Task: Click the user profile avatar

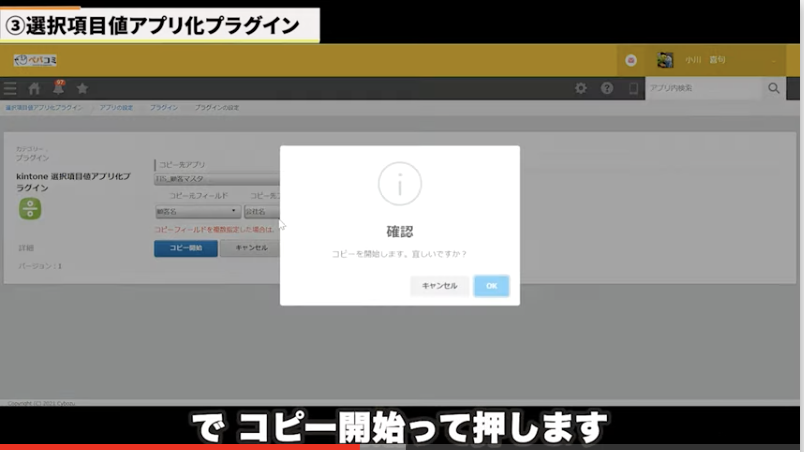Action: click(665, 60)
